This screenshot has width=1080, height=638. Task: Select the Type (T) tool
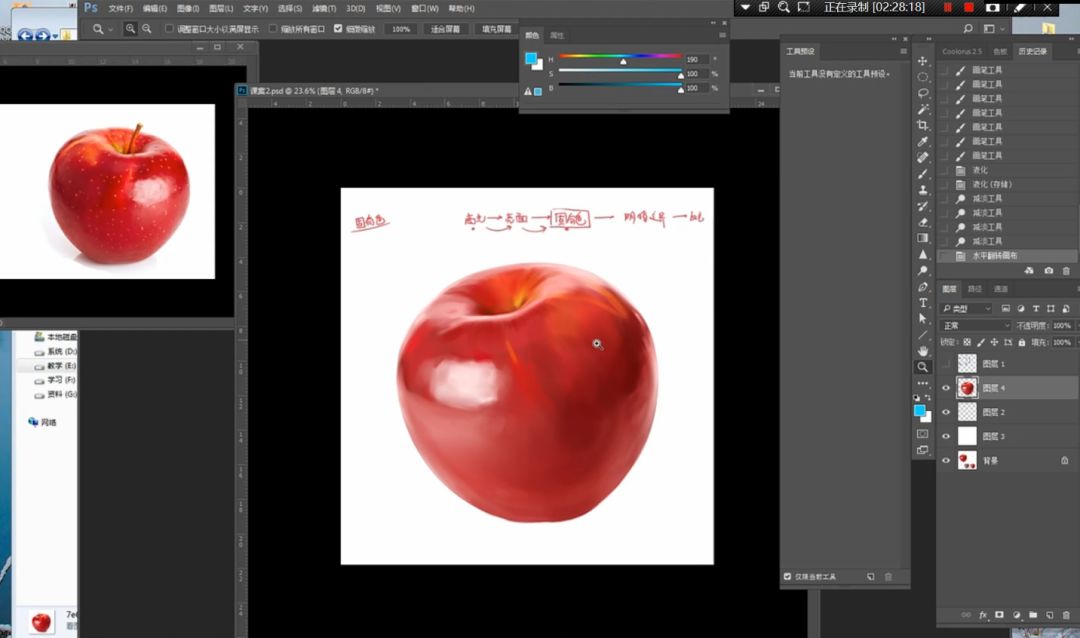pos(923,302)
